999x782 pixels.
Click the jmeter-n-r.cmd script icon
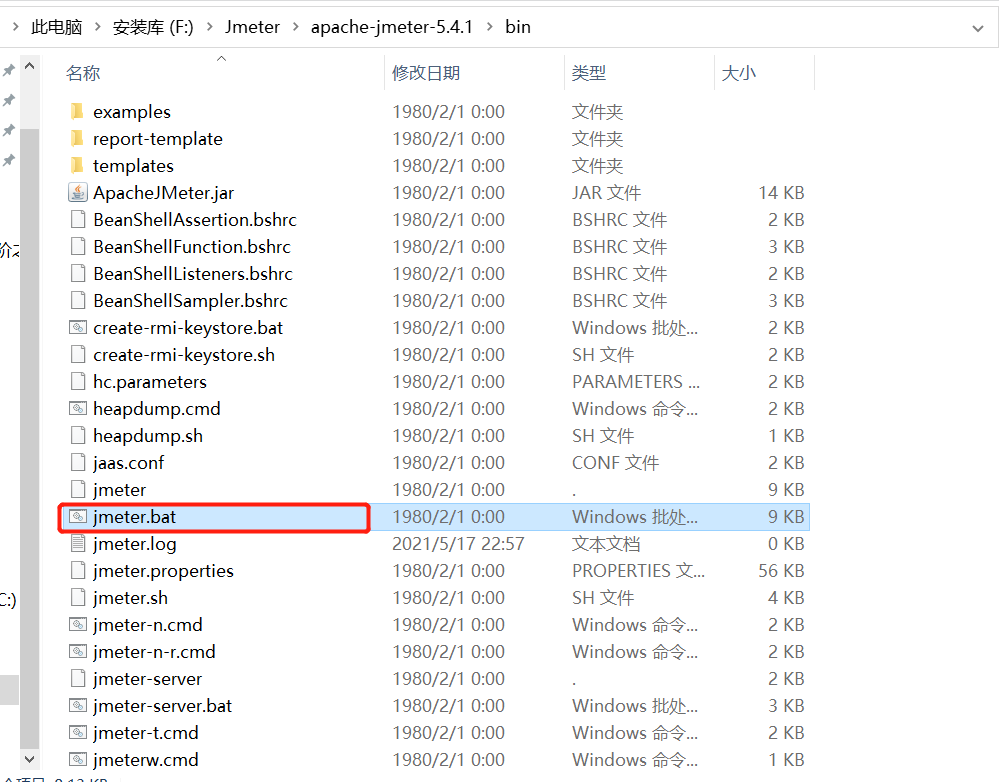(78, 651)
